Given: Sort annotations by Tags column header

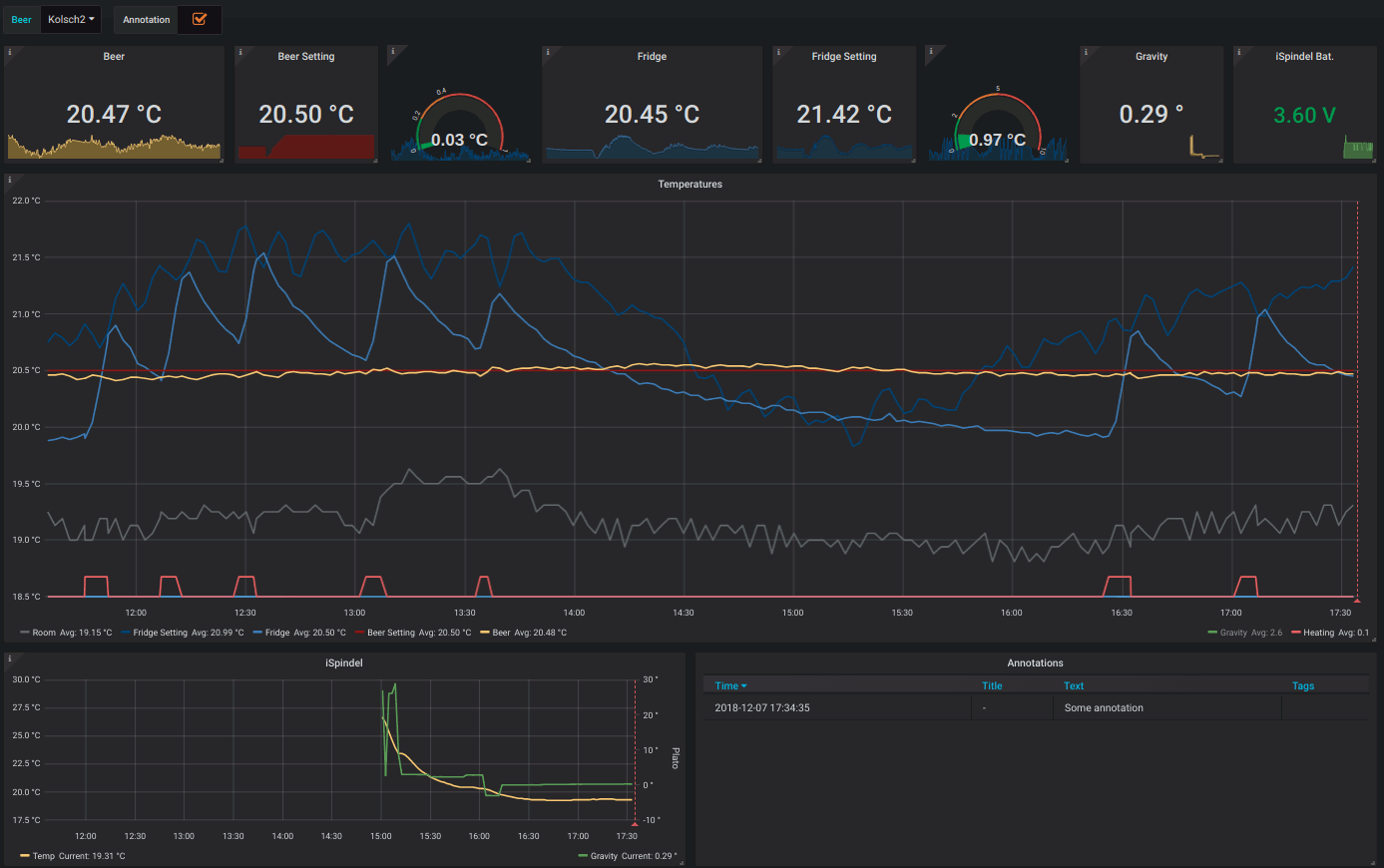Looking at the screenshot, I should tap(1303, 686).
